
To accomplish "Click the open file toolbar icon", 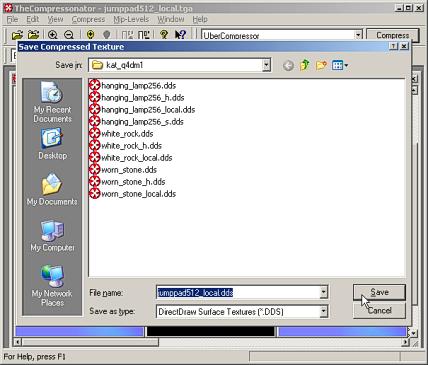I will [17, 34].
